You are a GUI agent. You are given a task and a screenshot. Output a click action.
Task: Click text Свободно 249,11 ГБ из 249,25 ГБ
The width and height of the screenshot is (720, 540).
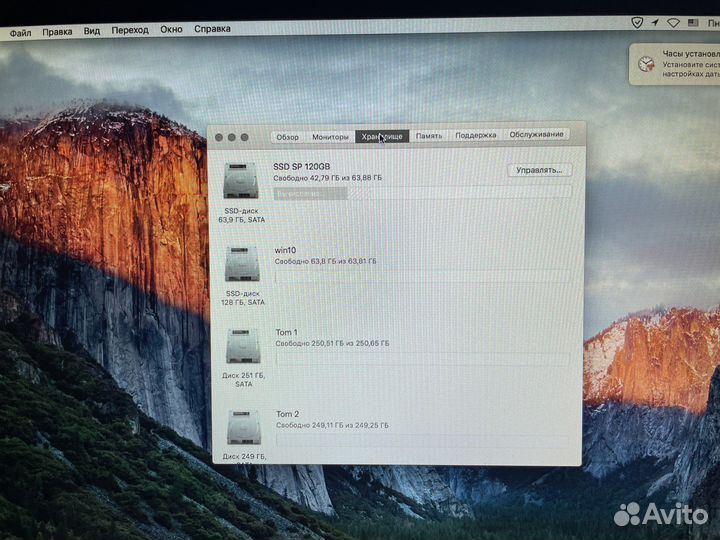[332, 426]
